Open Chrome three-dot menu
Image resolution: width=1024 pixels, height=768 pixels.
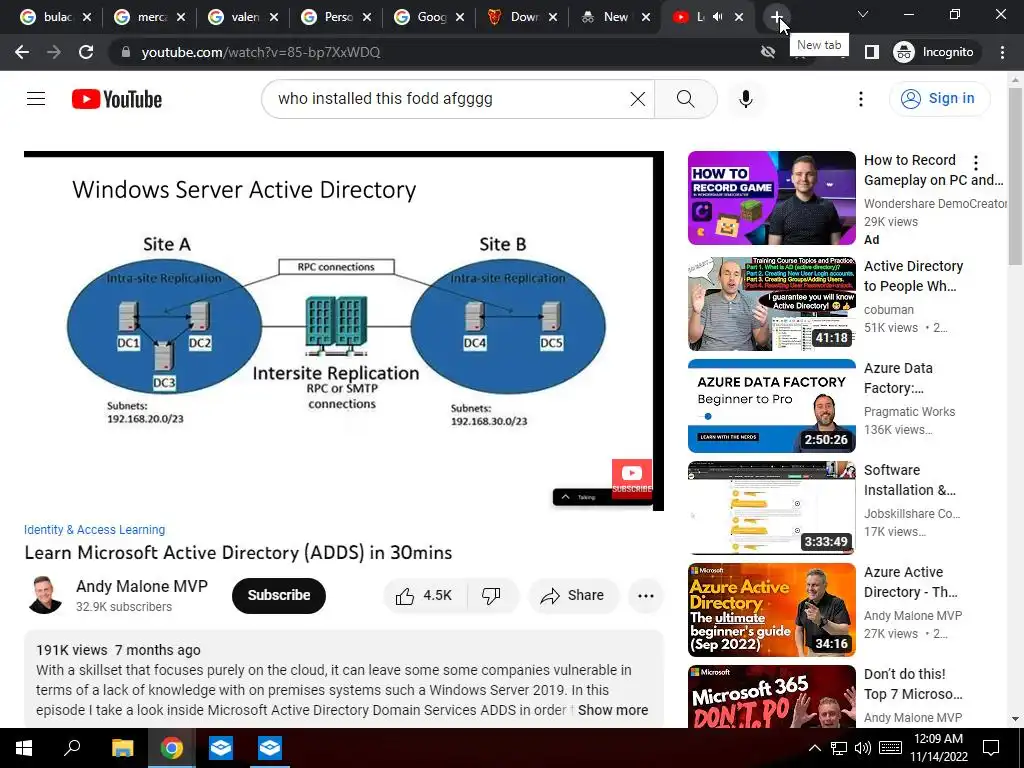tap(1002, 52)
